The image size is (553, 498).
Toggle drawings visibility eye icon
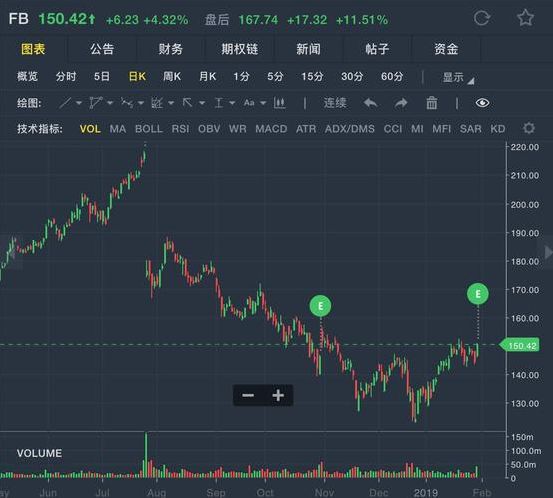pyautogui.click(x=482, y=103)
